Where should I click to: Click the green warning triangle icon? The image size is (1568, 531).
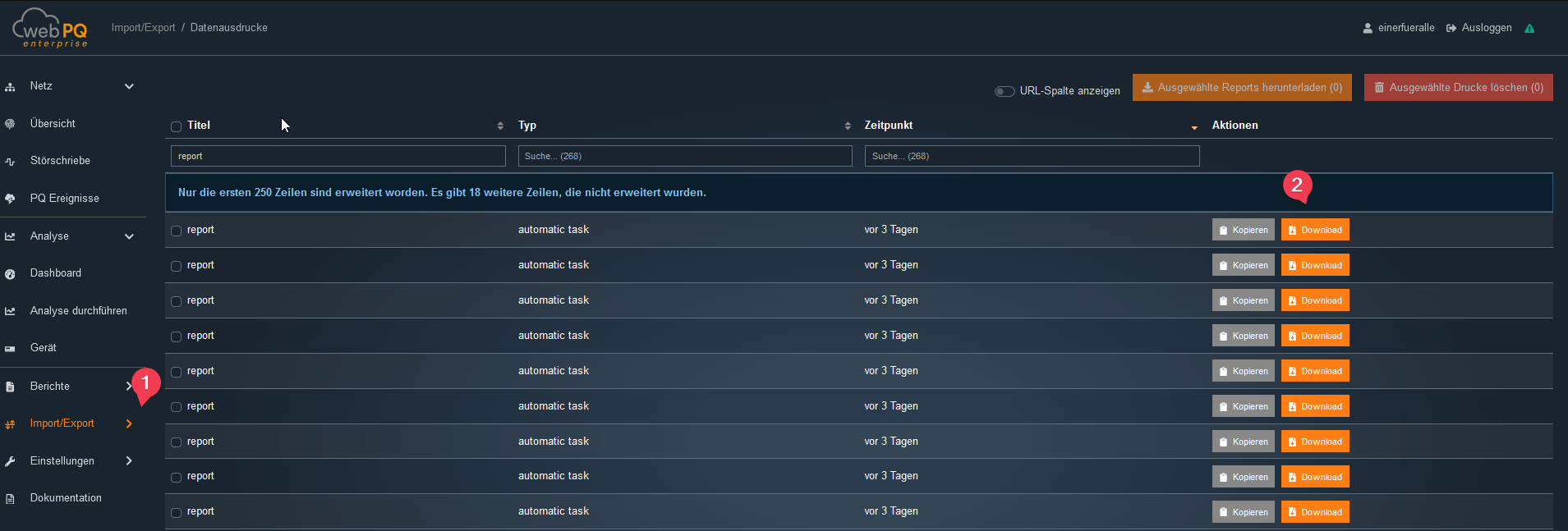coord(1529,28)
